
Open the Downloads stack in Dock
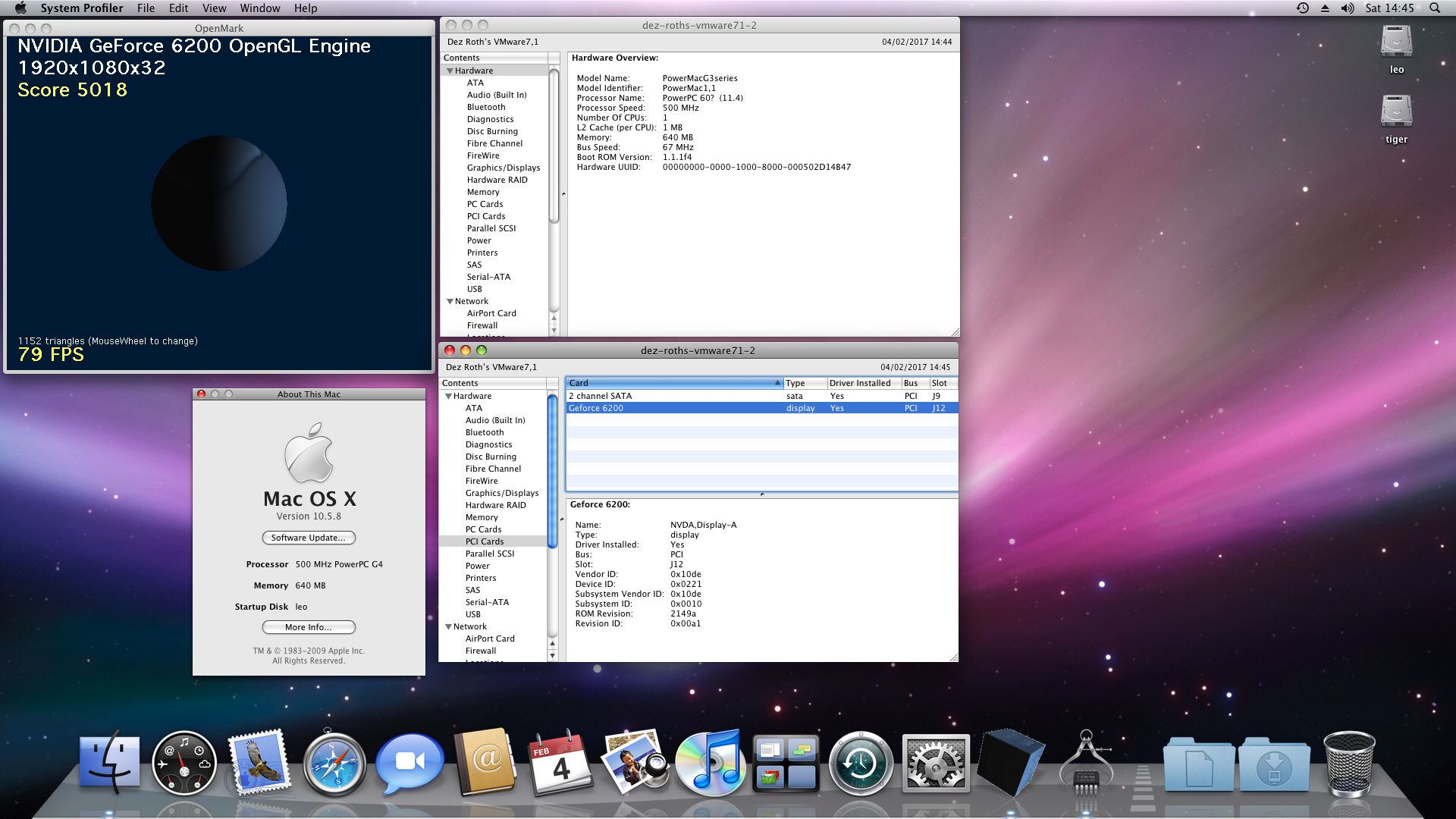[x=1274, y=764]
